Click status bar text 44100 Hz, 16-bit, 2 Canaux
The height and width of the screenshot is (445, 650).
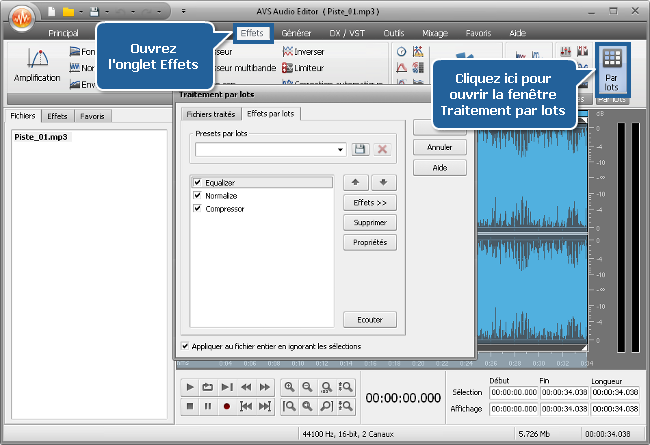pyautogui.click(x=348, y=434)
